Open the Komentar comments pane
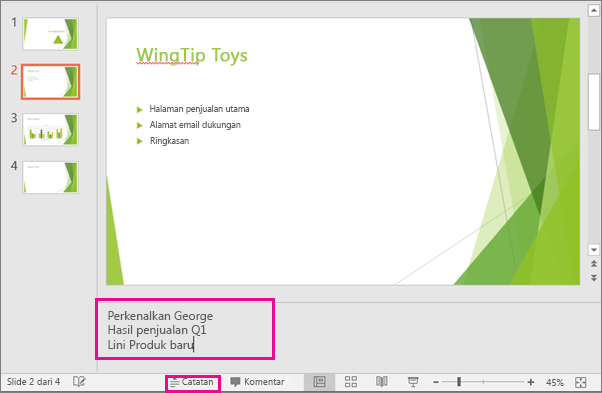This screenshot has height=393, width=602. coord(257,382)
